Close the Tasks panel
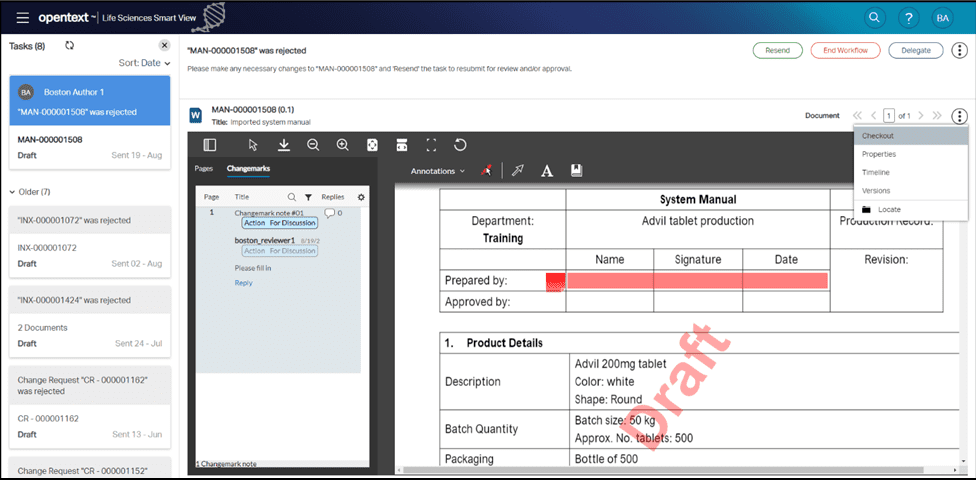The height and width of the screenshot is (480, 976). tap(164, 45)
